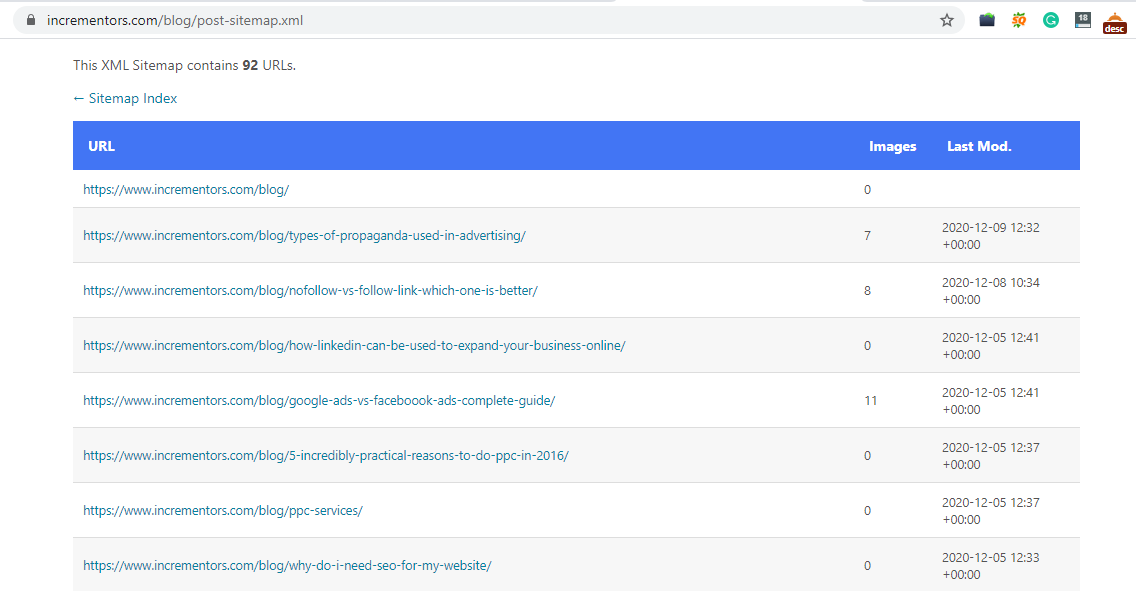Open the dark folder extension icon
This screenshot has width=1136, height=591.
[987, 20]
